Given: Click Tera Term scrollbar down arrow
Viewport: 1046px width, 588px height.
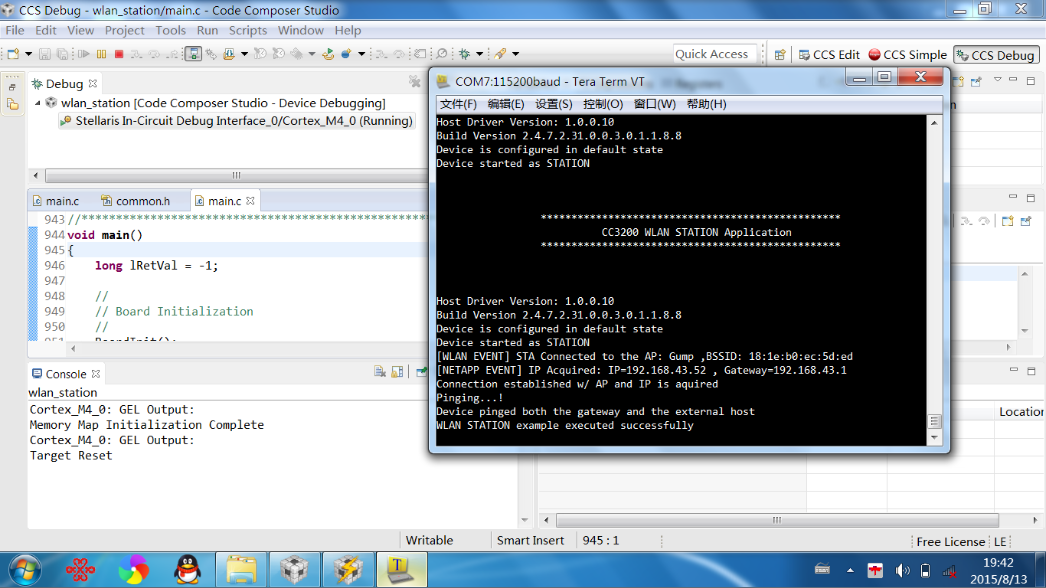Looking at the screenshot, I should (x=935, y=437).
